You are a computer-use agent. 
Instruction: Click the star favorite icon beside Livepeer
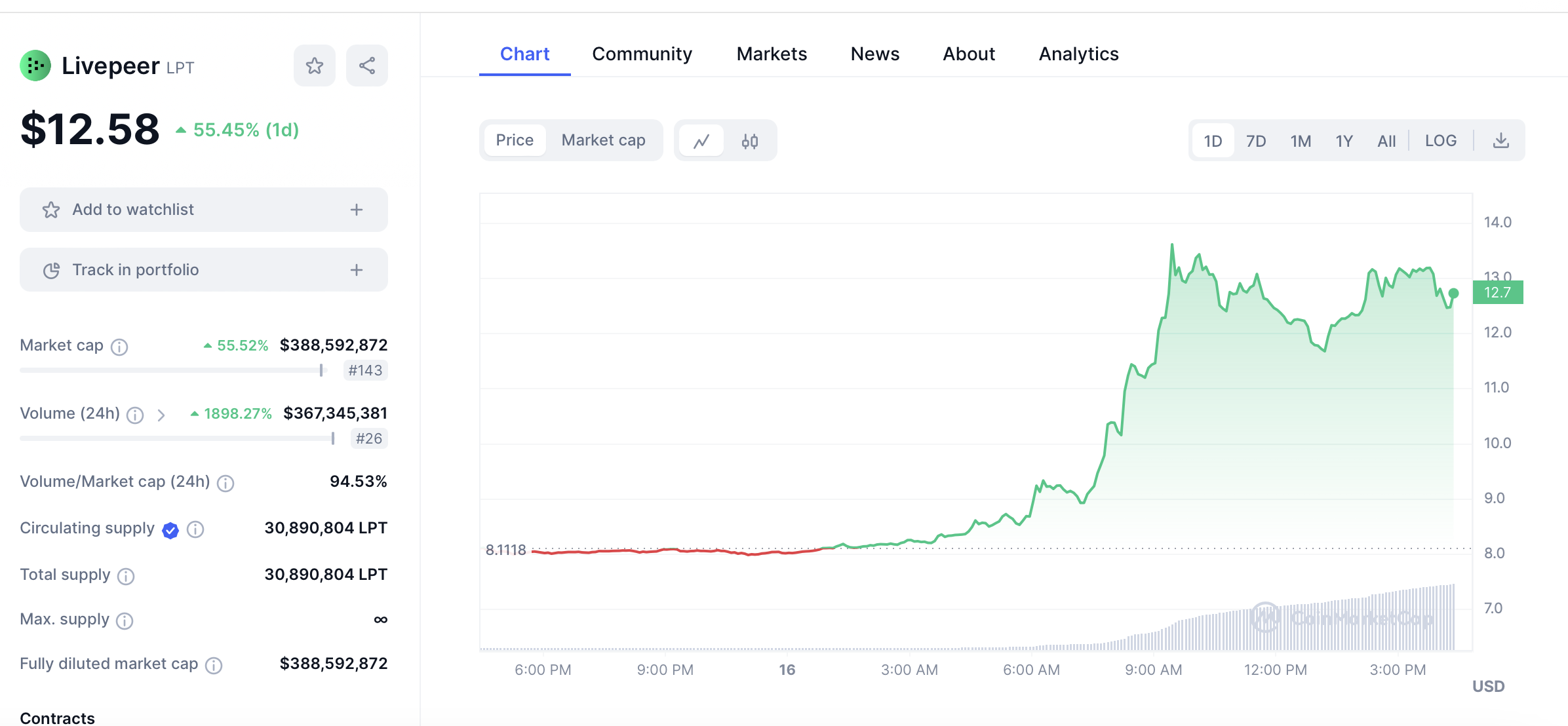pyautogui.click(x=315, y=66)
